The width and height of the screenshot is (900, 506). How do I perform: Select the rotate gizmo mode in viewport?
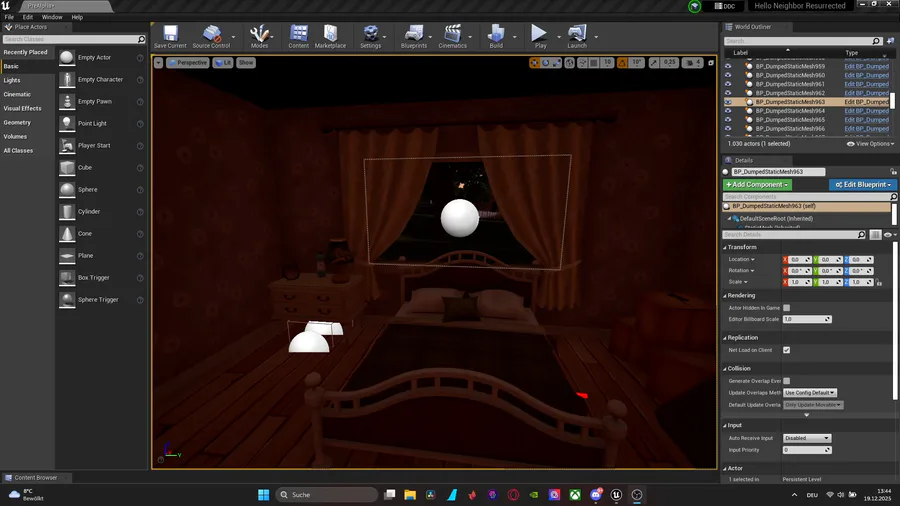point(545,63)
